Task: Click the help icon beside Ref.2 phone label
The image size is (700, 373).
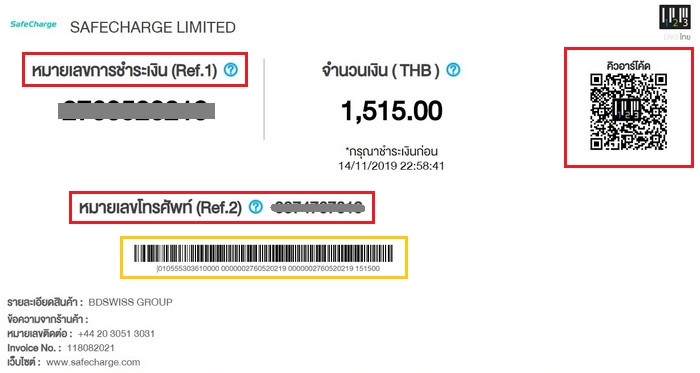Action: point(256,207)
